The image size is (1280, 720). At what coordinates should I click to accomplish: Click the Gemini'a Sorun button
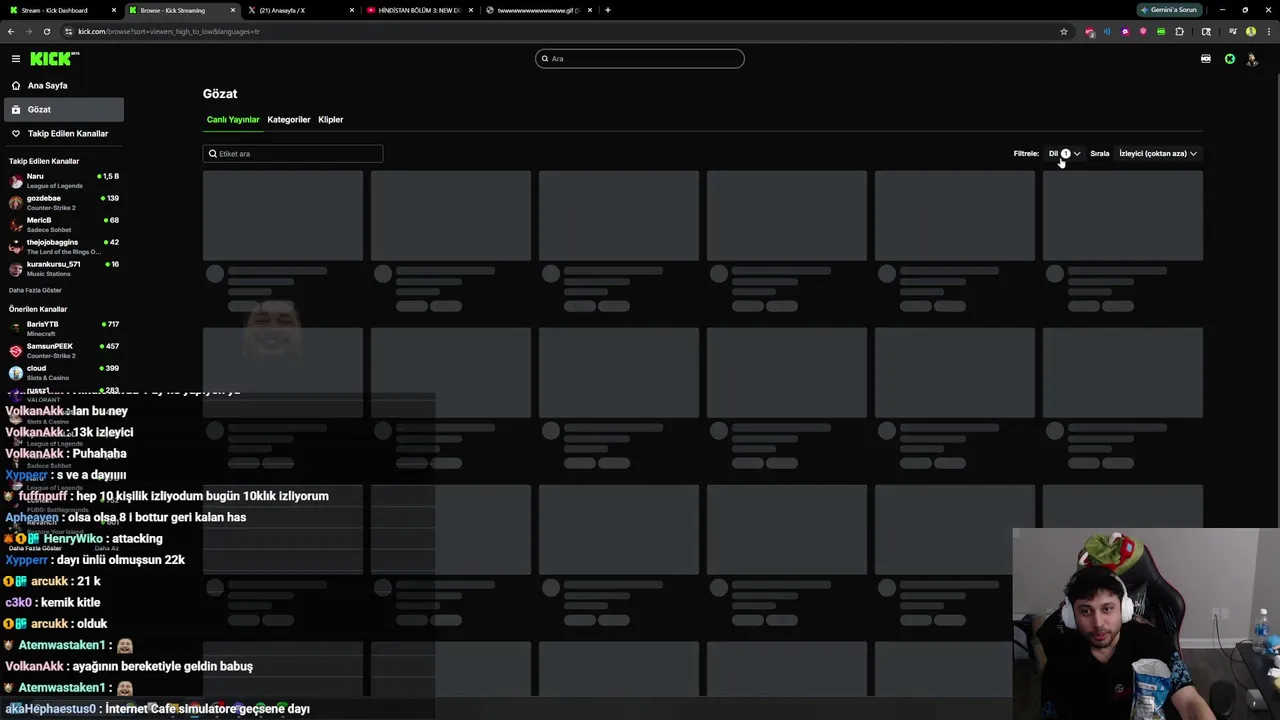click(x=1169, y=10)
